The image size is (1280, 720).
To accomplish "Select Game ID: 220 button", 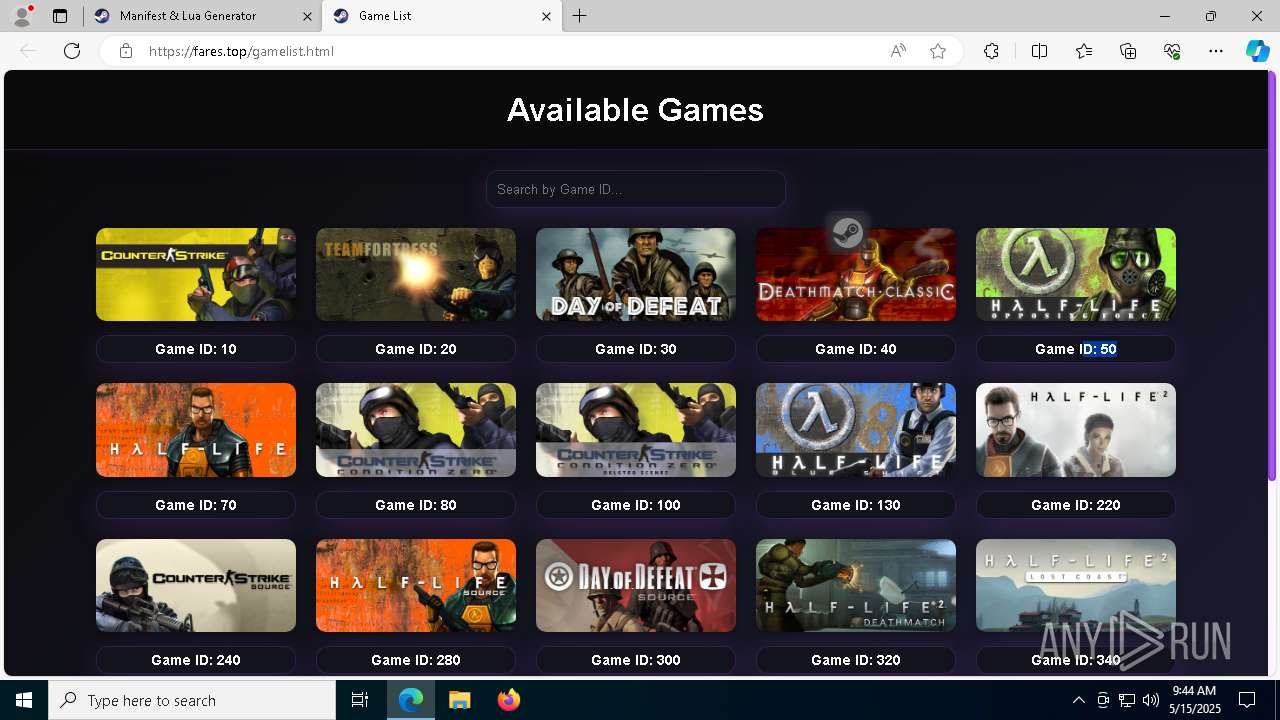I will [1076, 505].
